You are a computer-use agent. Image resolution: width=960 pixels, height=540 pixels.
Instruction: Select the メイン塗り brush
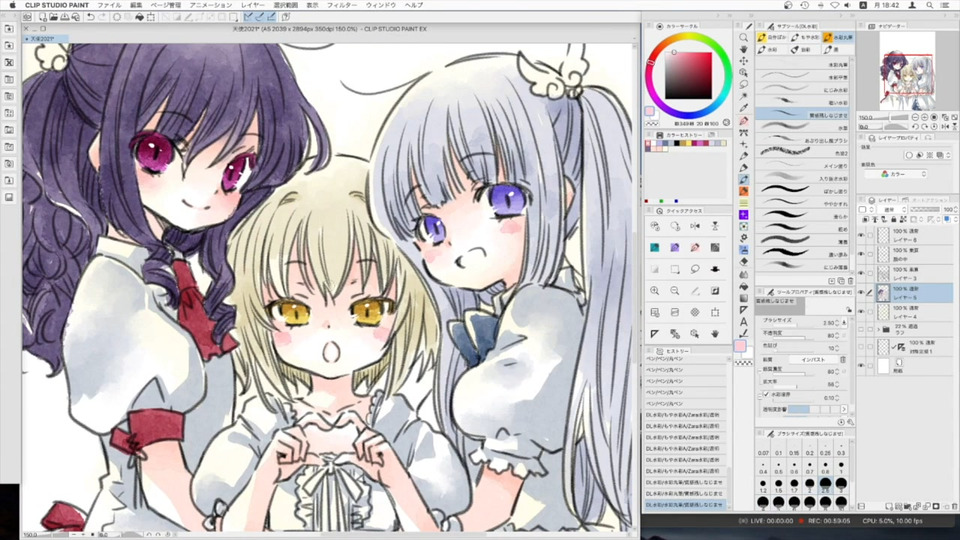click(x=802, y=165)
